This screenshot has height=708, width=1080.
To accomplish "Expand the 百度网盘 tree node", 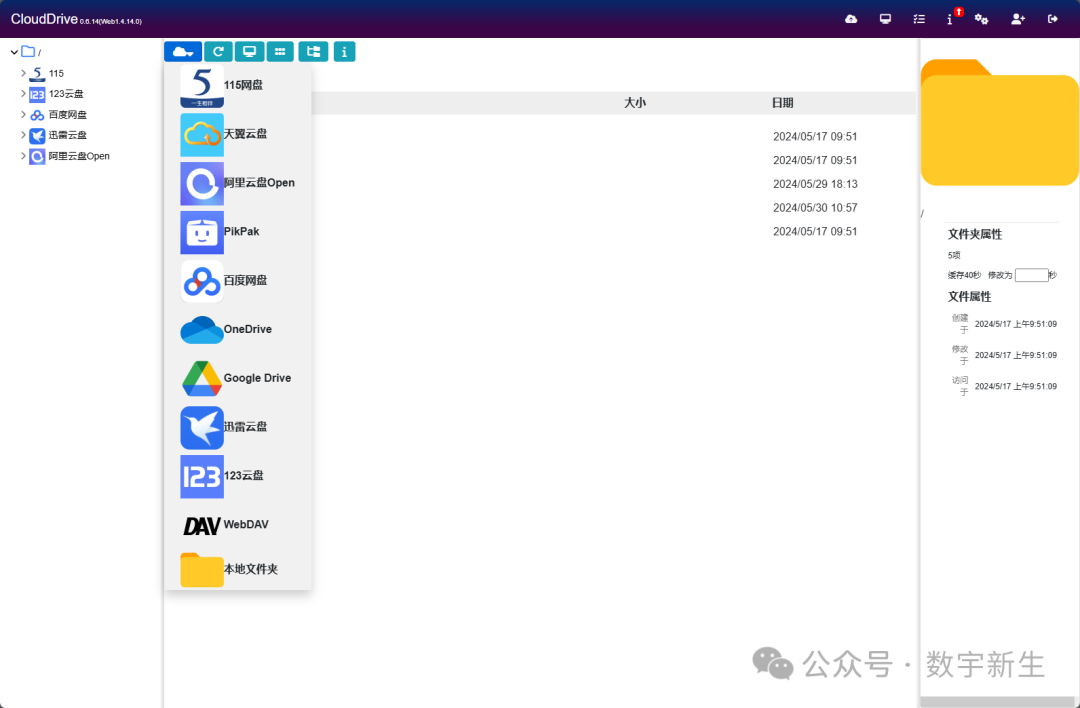I will 23,114.
